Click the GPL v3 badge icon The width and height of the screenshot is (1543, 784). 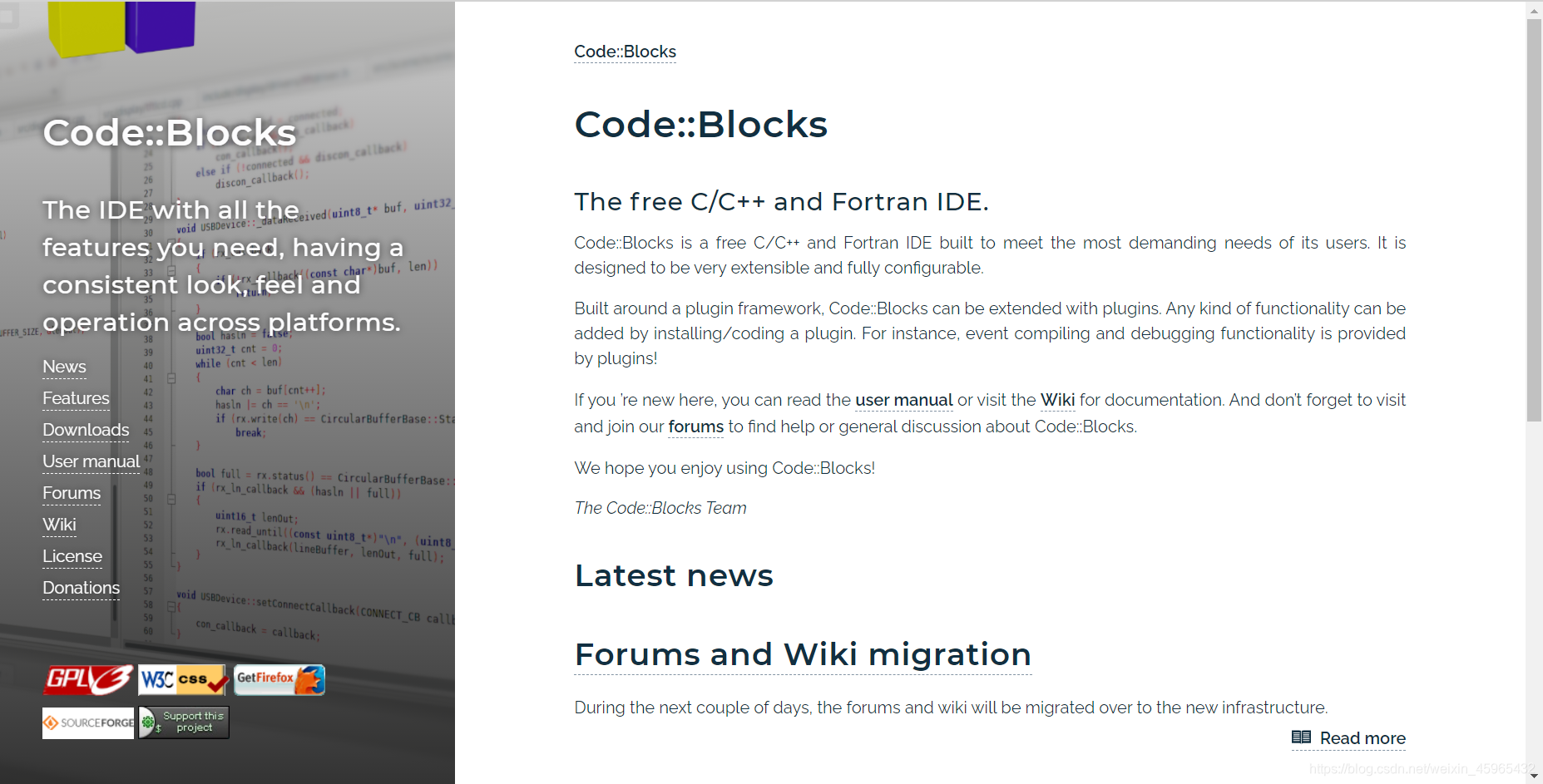point(88,680)
